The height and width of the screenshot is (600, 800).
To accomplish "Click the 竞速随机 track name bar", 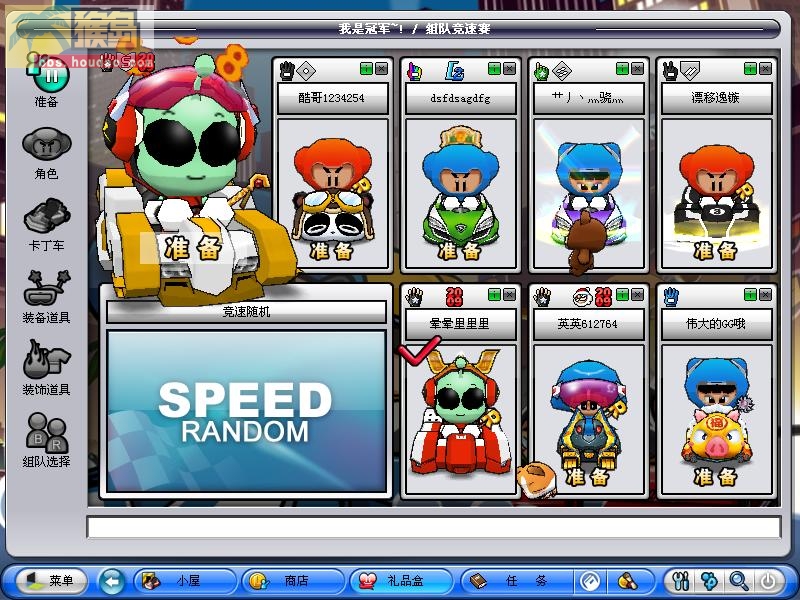I will click(246, 311).
